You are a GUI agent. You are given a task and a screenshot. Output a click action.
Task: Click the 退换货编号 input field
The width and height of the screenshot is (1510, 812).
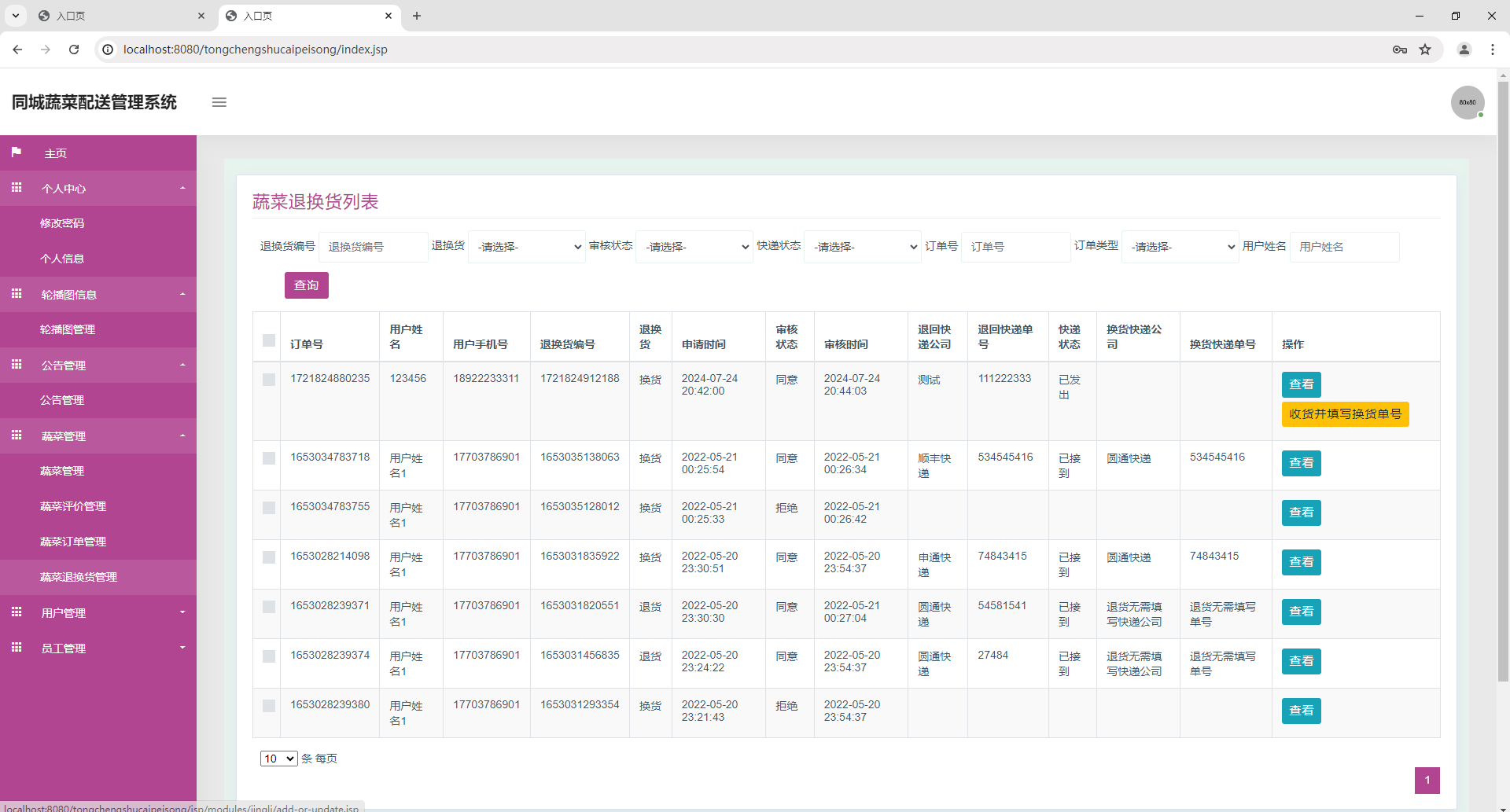click(x=374, y=247)
